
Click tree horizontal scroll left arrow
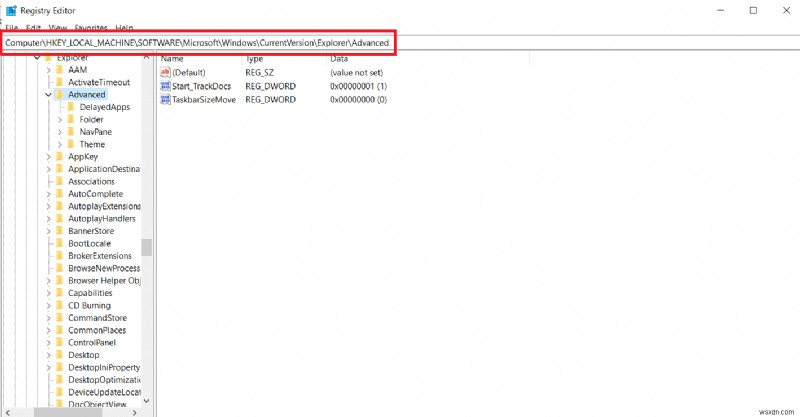point(7,412)
